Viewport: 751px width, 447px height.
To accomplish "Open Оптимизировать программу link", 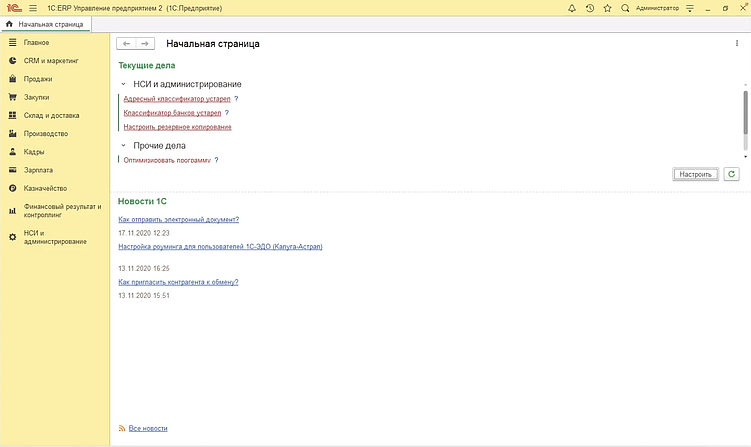I will tap(167, 160).
